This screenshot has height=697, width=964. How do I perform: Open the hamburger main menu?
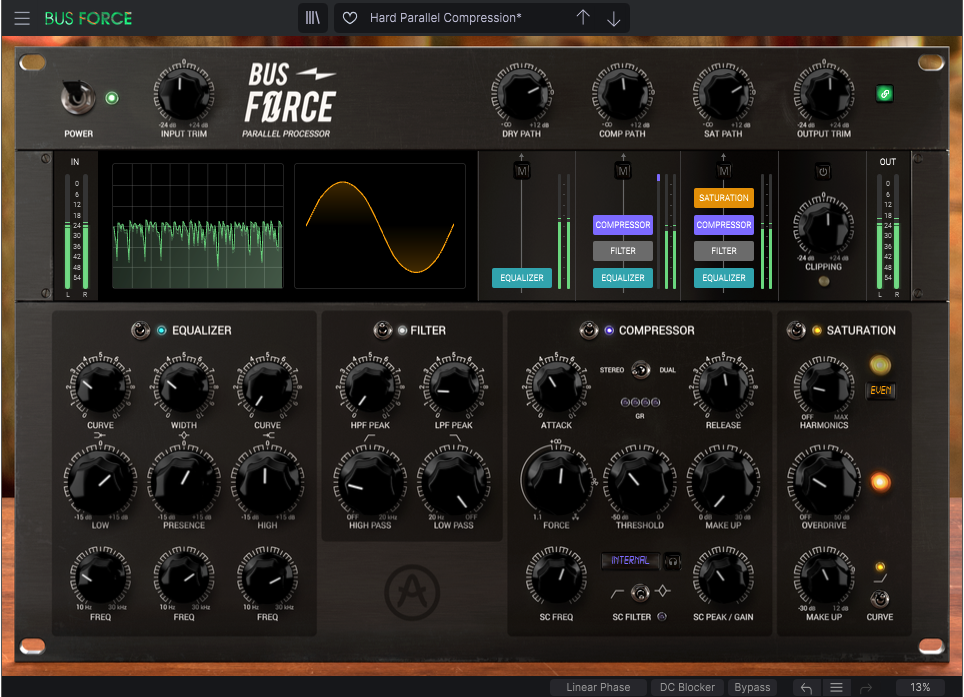(x=22, y=18)
